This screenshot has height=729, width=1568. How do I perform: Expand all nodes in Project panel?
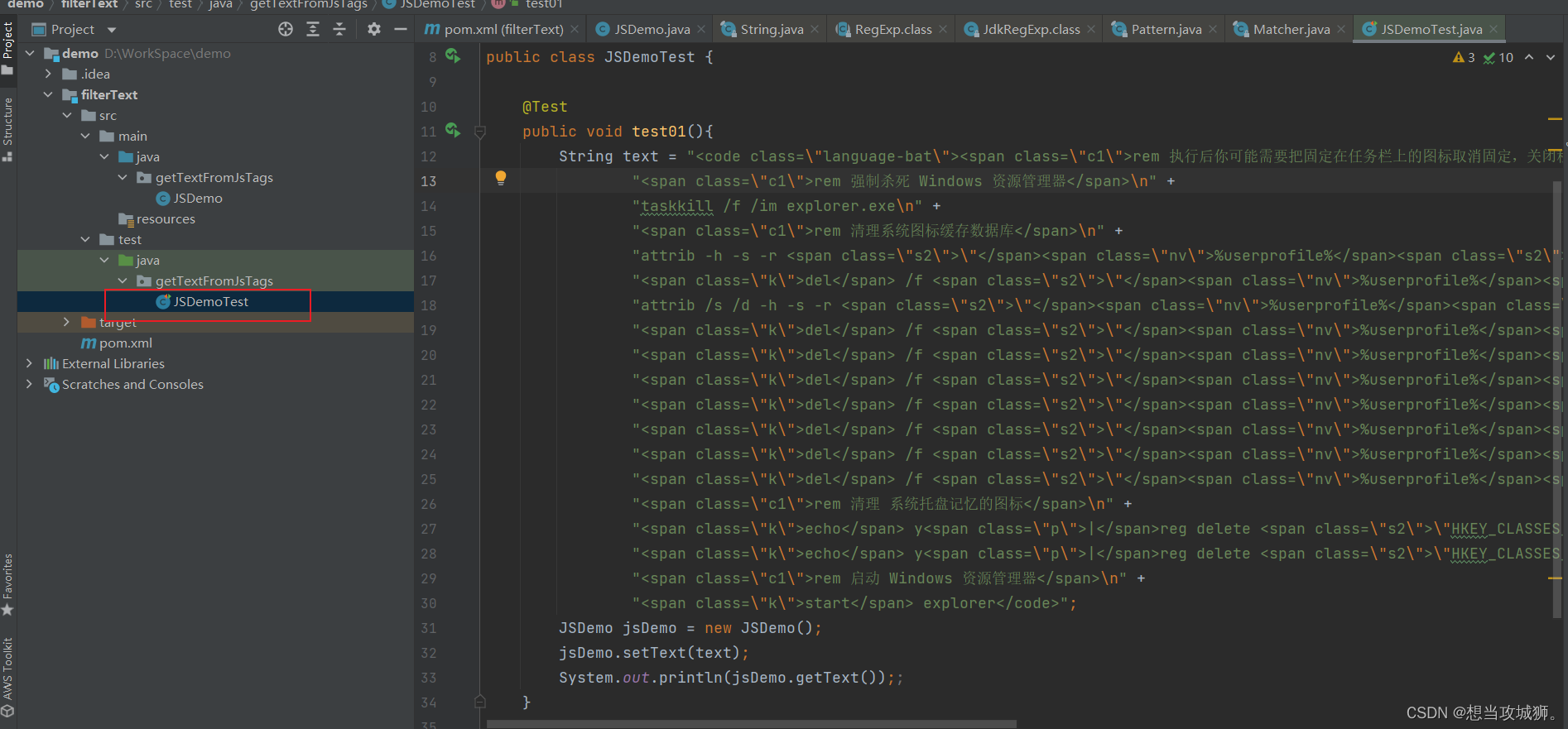click(313, 29)
